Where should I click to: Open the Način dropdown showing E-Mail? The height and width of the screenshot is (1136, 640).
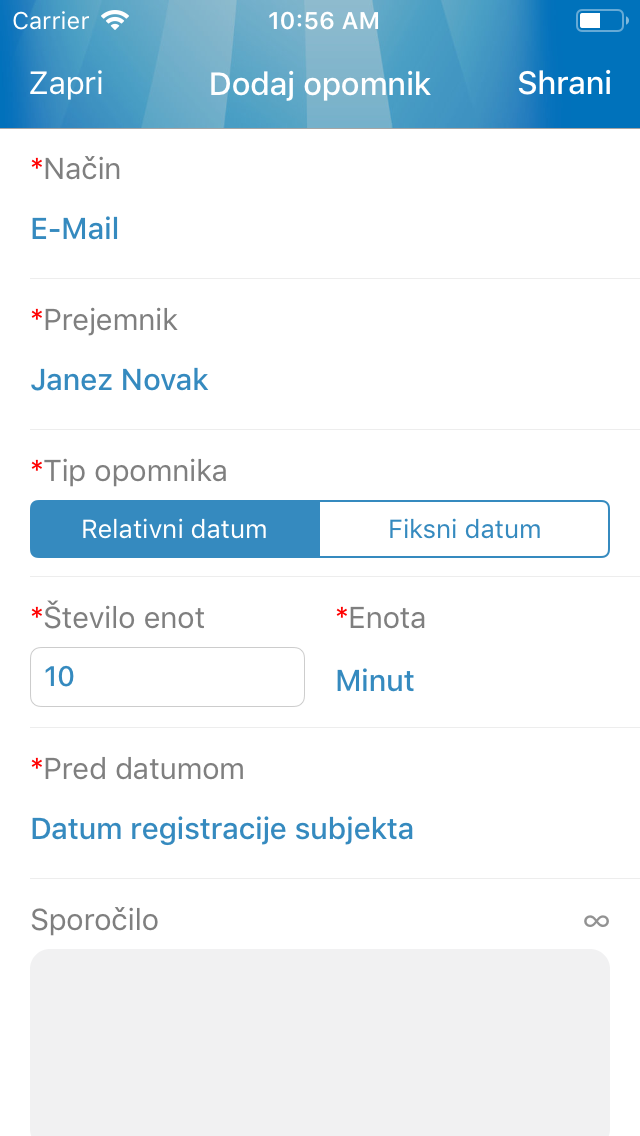click(x=75, y=229)
